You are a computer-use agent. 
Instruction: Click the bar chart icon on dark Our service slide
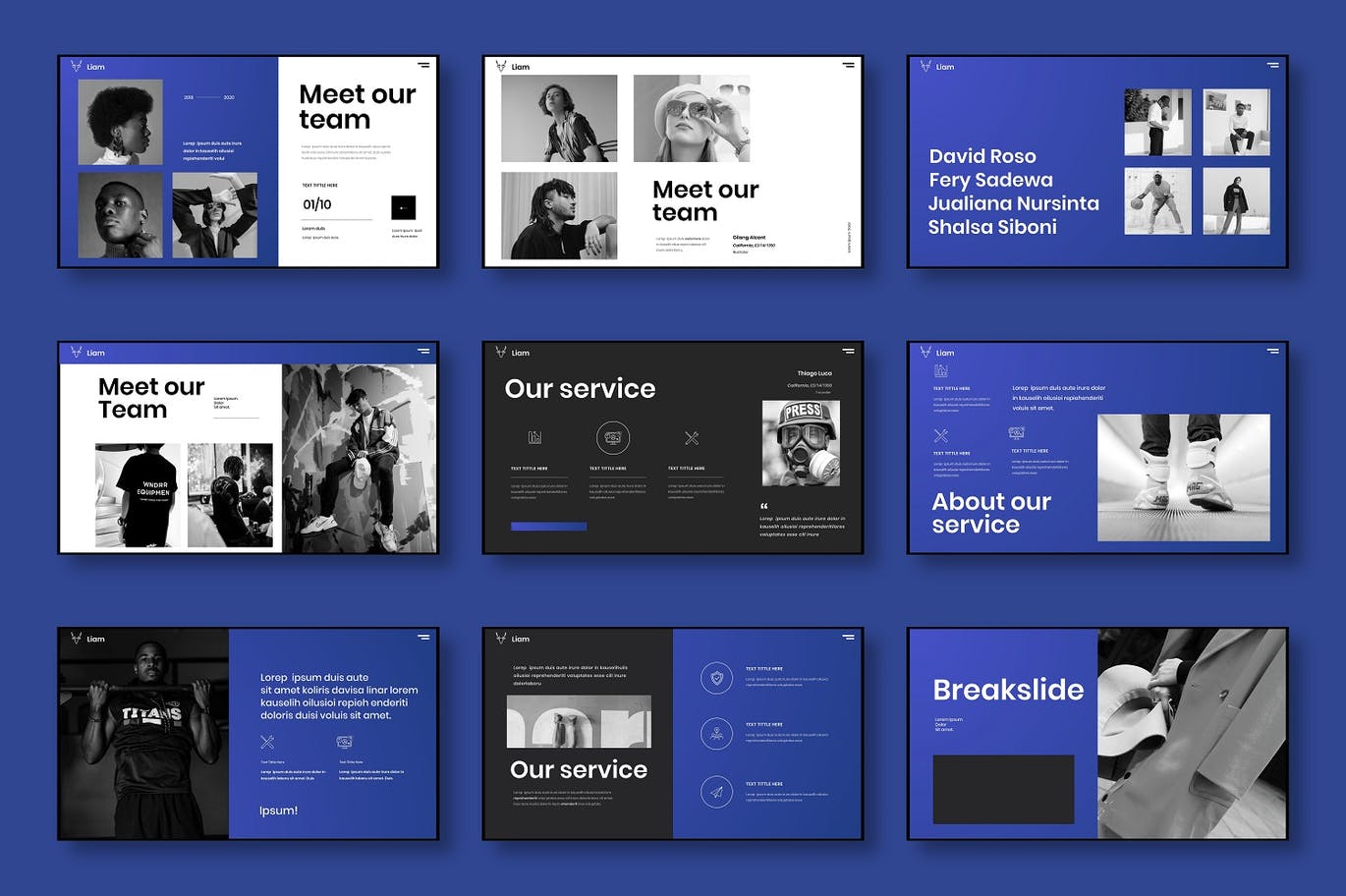coord(534,438)
